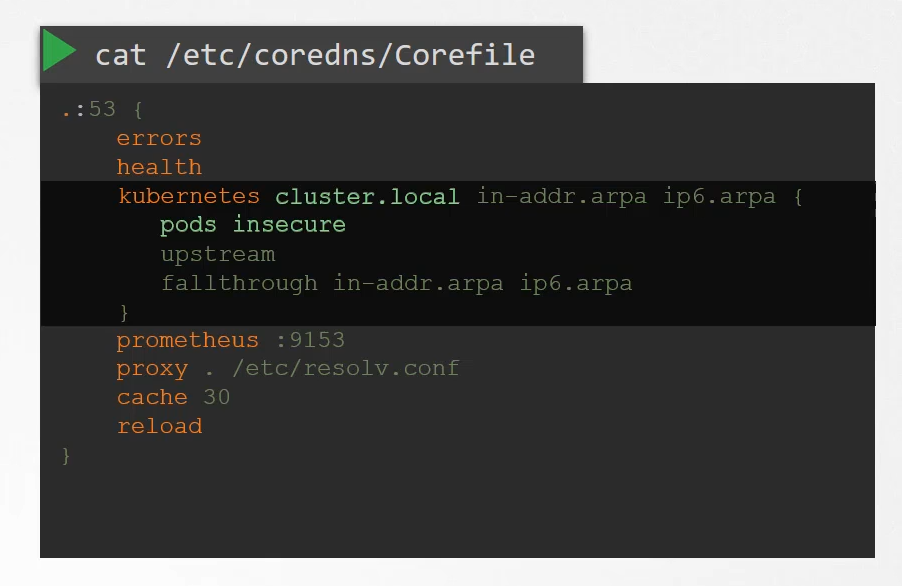Select cluster.local domain text
The image size is (902, 586).
(x=367, y=196)
